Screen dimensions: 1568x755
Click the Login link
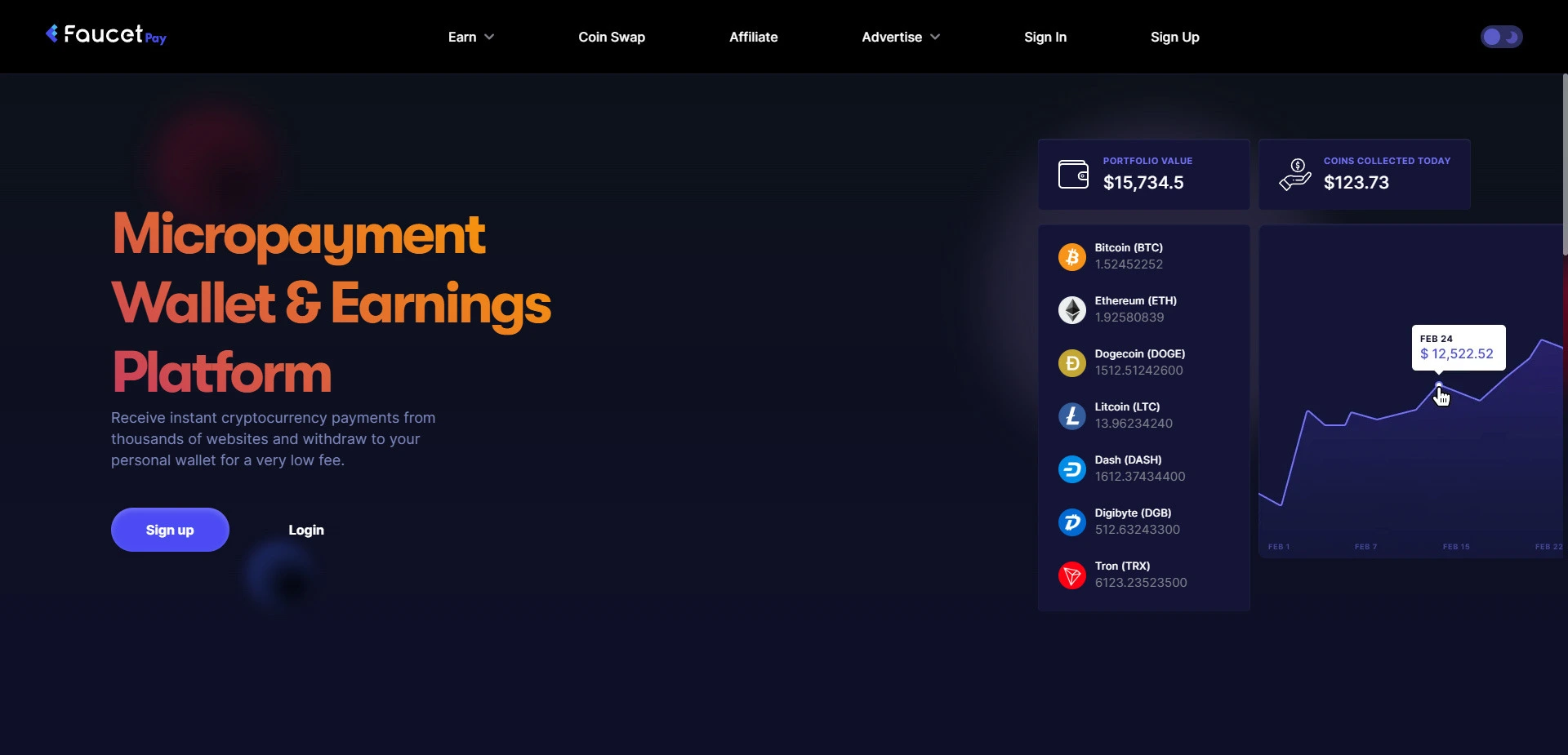(x=305, y=530)
